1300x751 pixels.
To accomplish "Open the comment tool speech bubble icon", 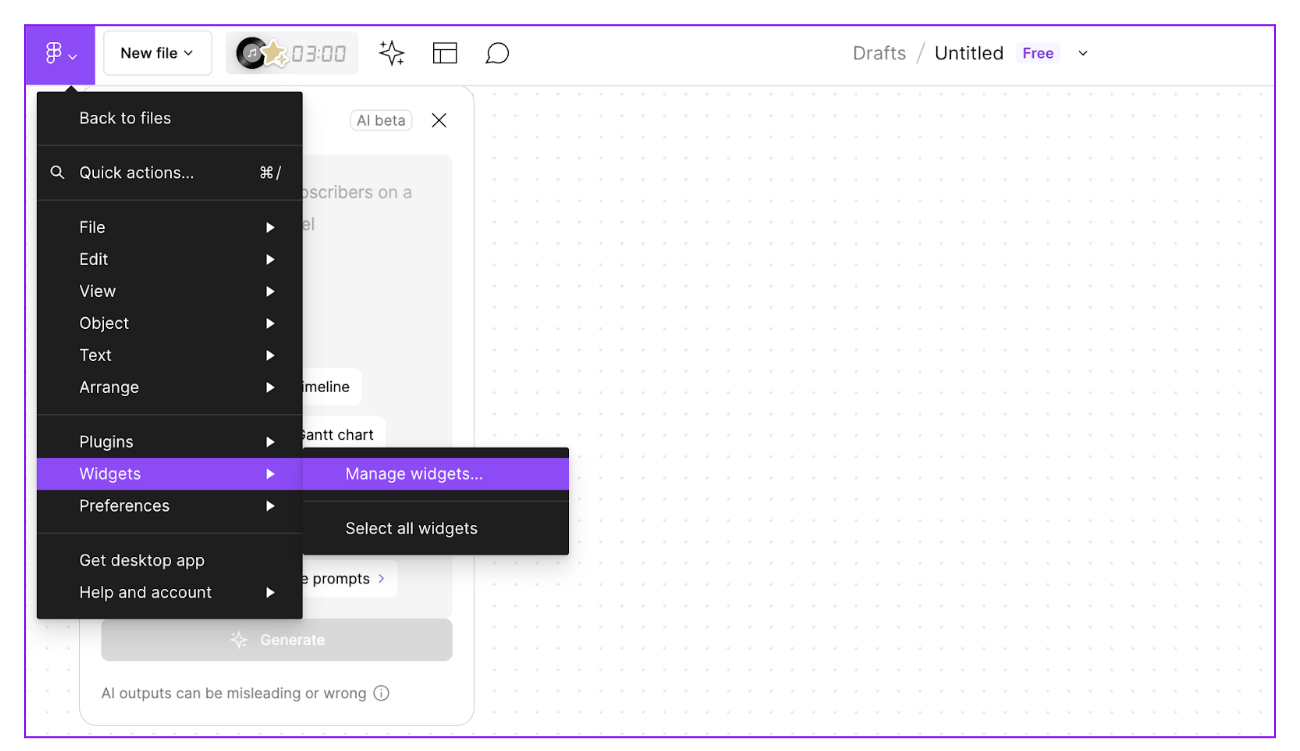I will 497,53.
